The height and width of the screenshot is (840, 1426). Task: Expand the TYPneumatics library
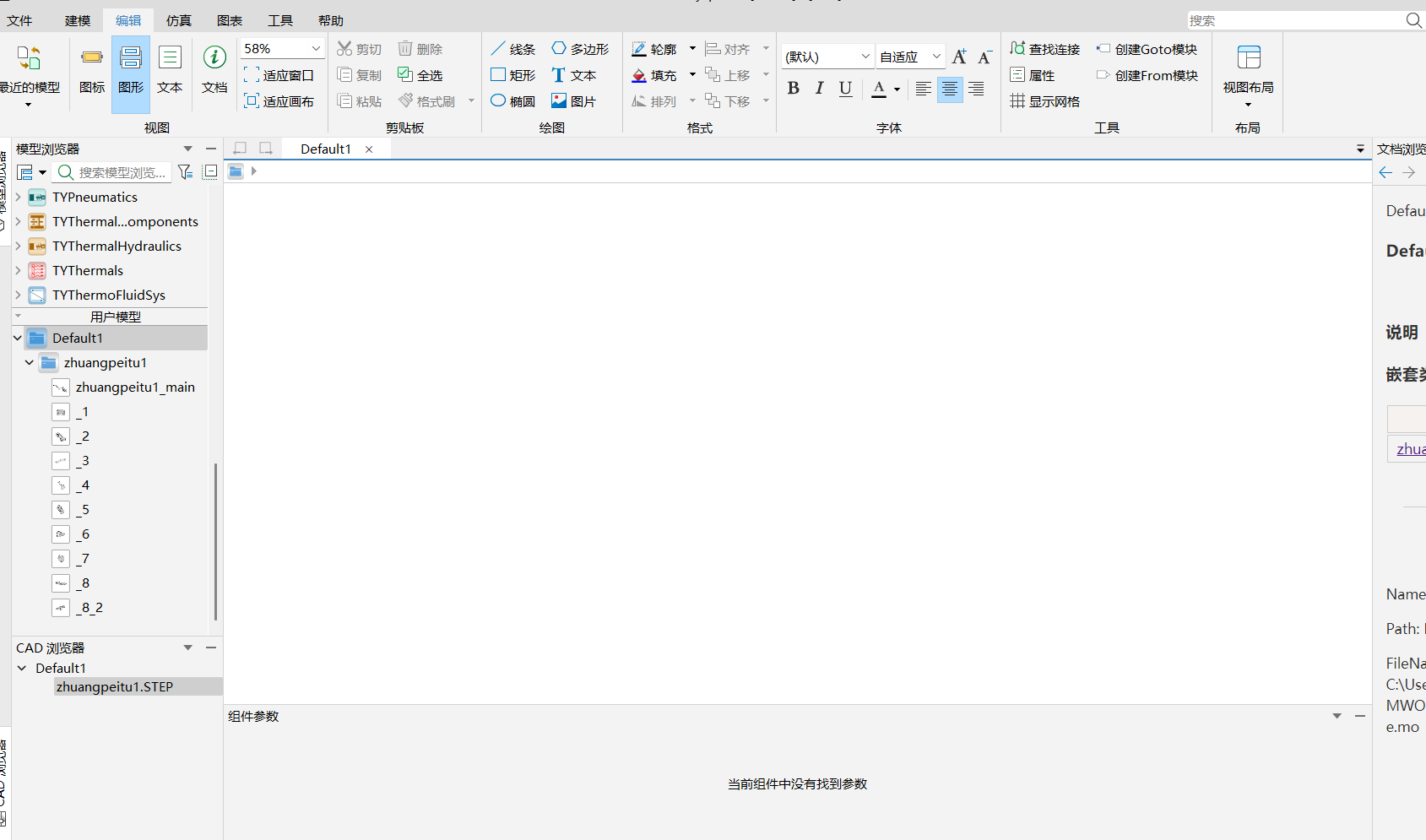[18, 197]
